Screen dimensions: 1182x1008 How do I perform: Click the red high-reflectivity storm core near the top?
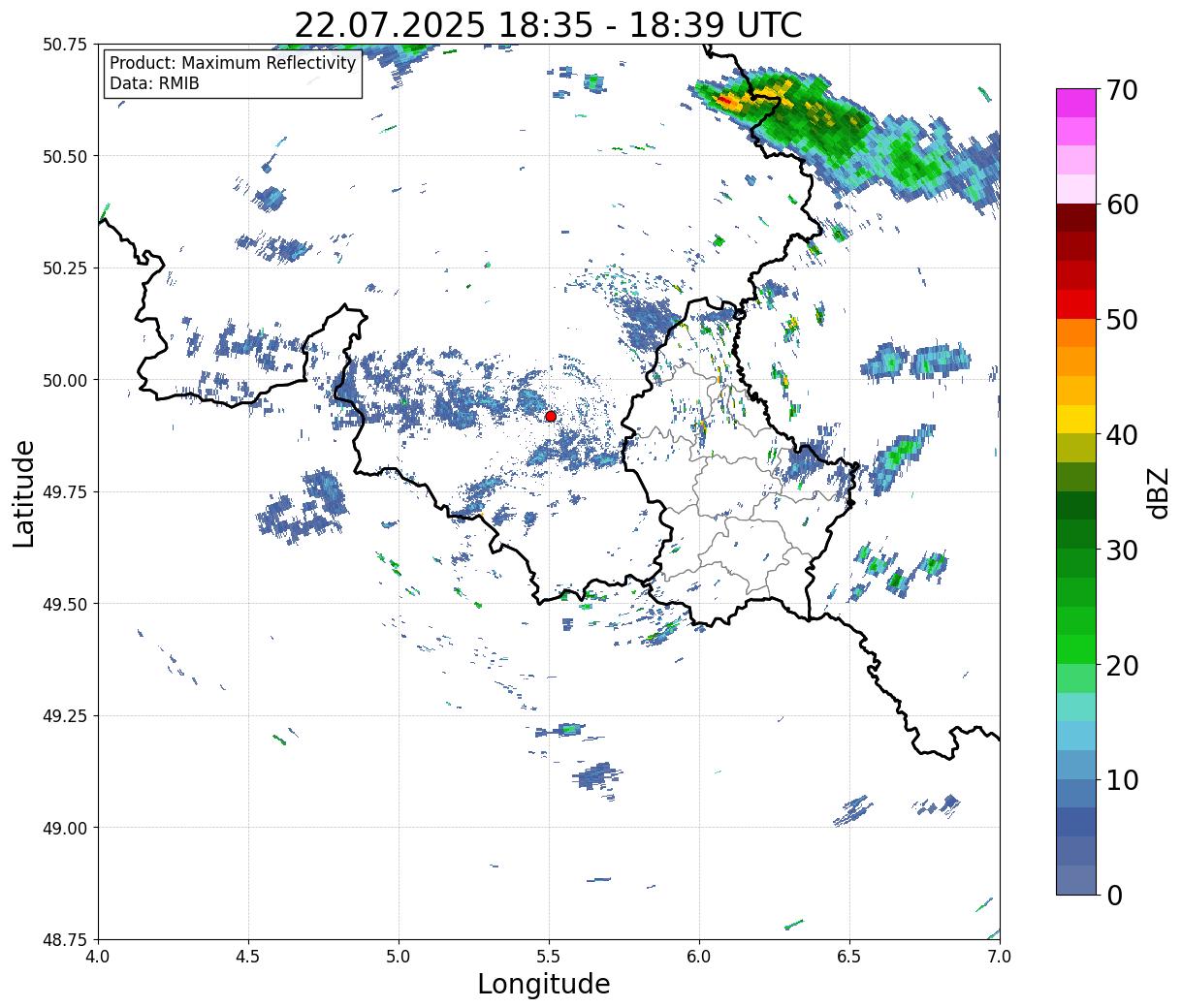[x=724, y=100]
